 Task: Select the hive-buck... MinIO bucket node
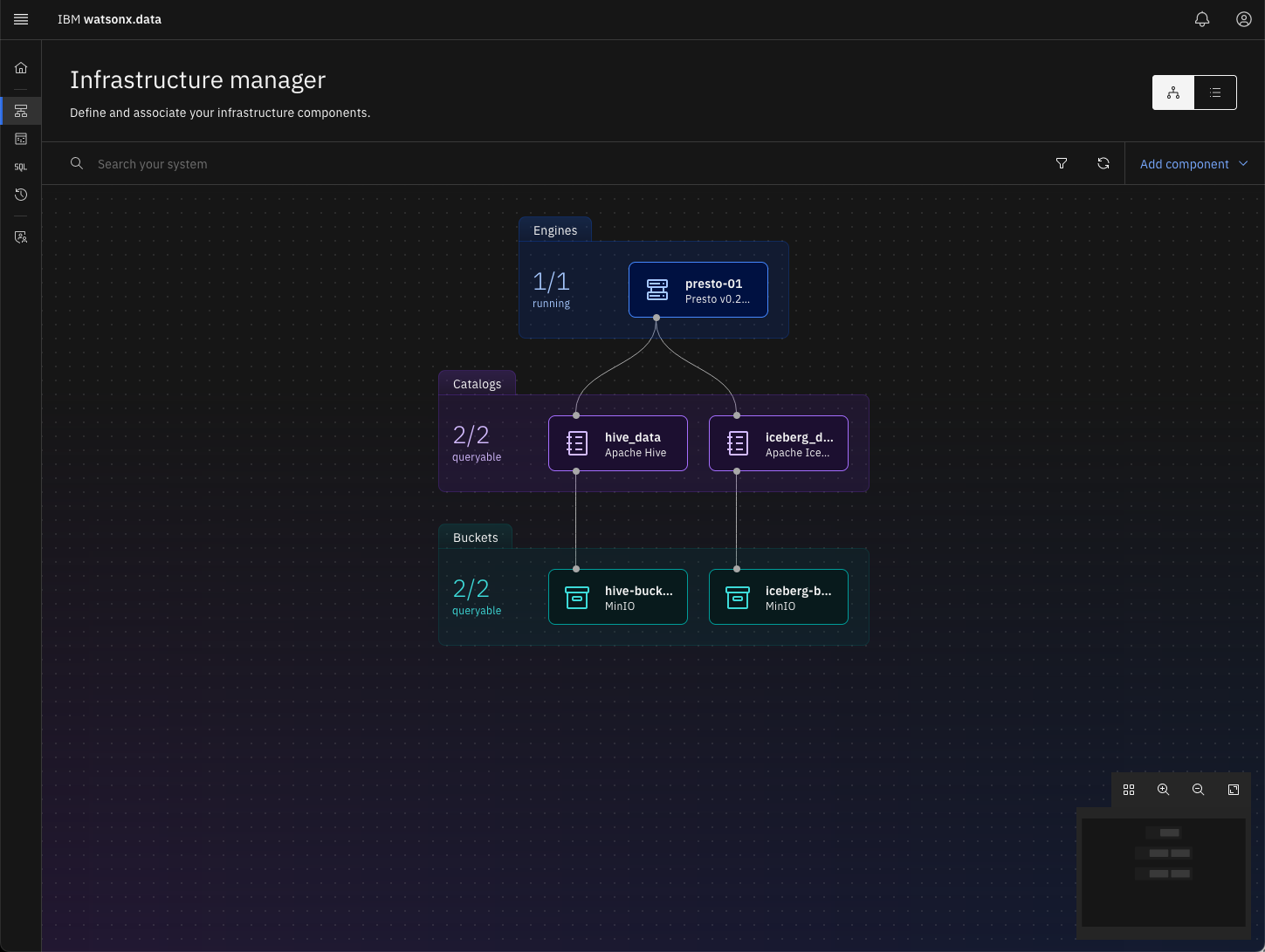tap(618, 597)
